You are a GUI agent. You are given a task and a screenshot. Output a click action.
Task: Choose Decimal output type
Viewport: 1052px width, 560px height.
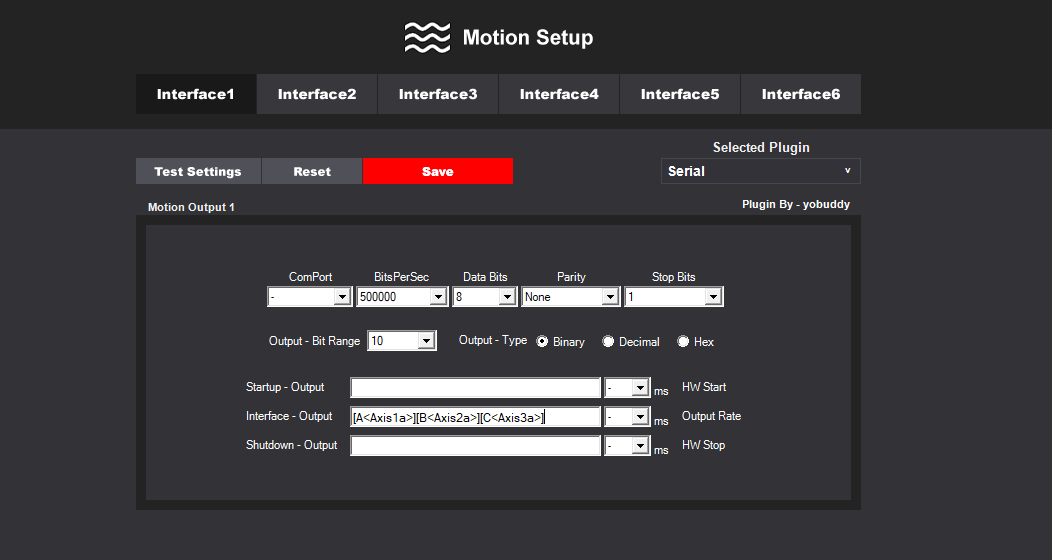point(608,342)
